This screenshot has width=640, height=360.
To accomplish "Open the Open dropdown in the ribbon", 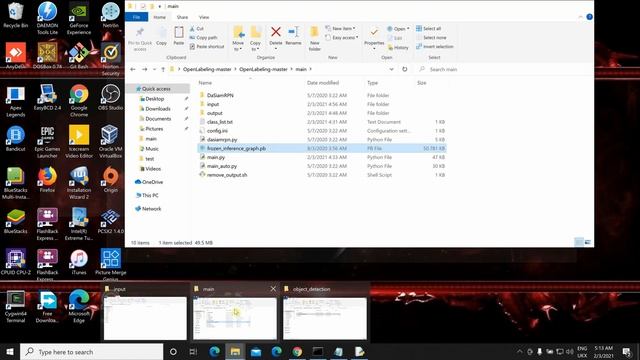I will click(398, 29).
